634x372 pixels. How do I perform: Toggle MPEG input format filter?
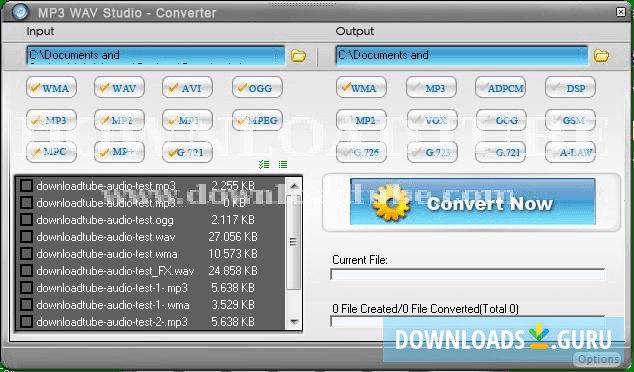click(257, 120)
